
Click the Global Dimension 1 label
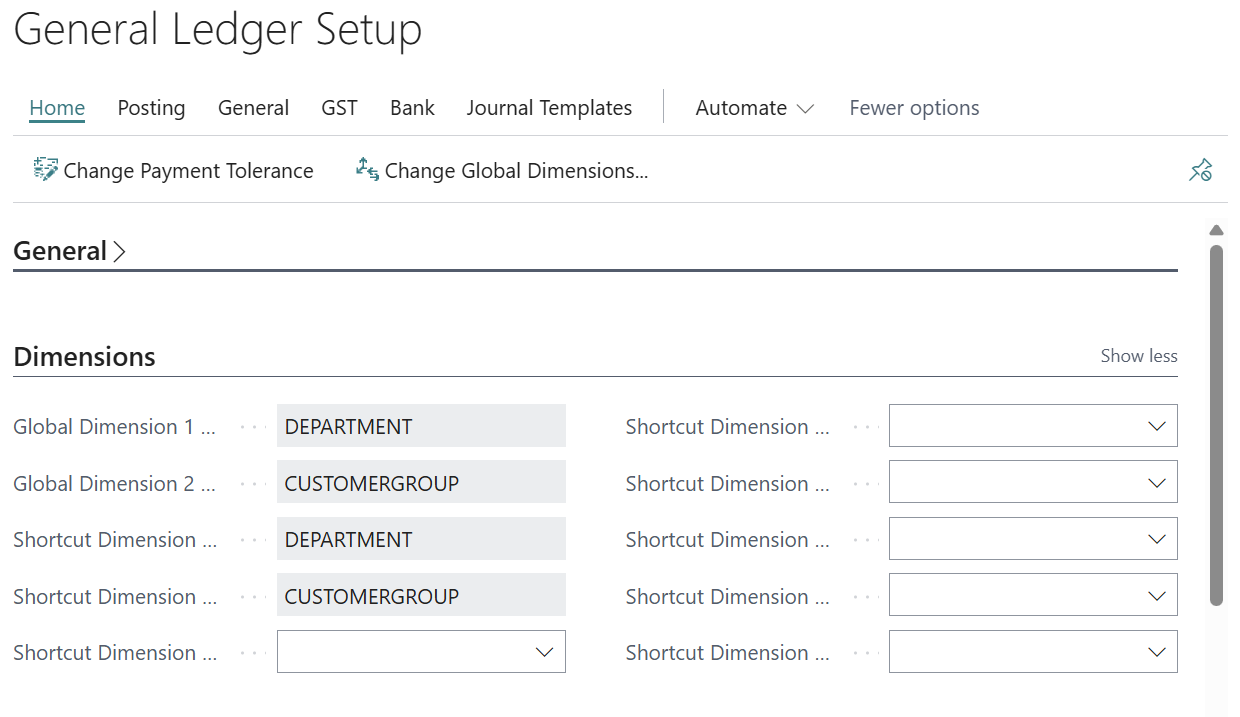point(115,427)
